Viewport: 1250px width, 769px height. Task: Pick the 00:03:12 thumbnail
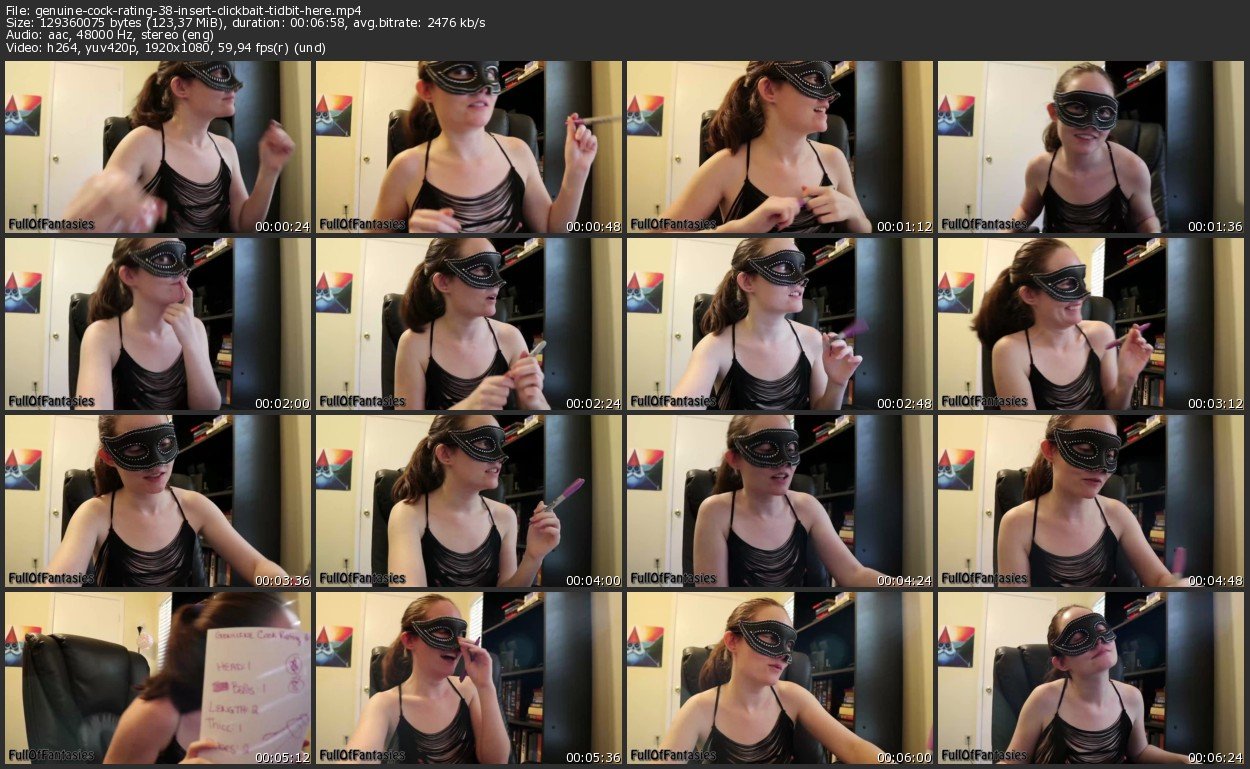point(1091,324)
